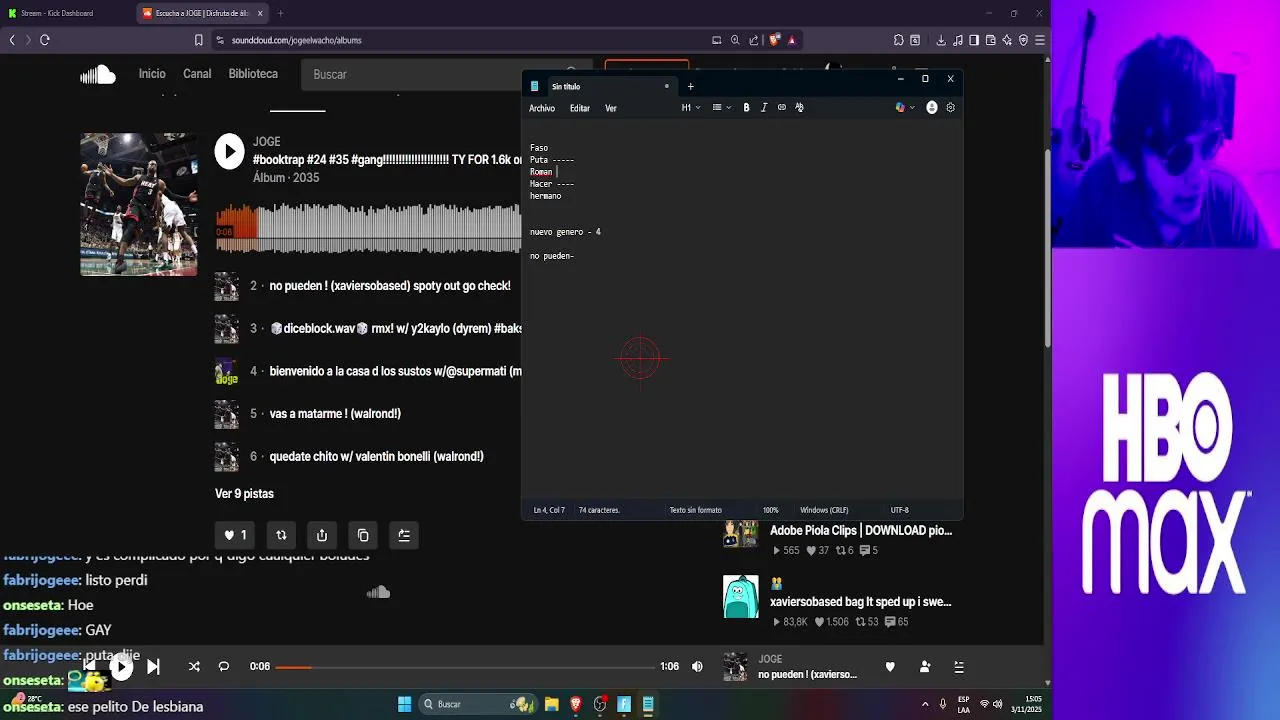Click Texto sin formato in status bar

tap(695, 510)
